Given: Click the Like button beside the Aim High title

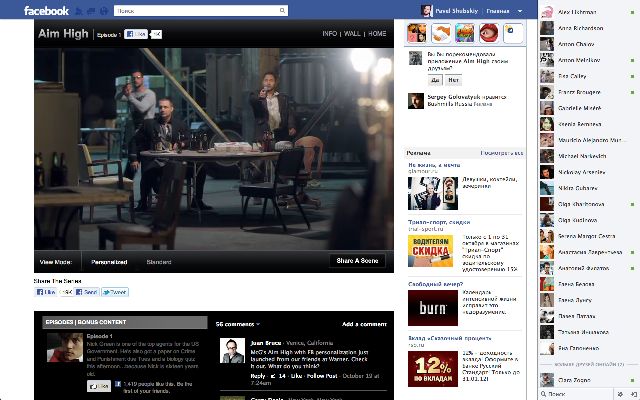Looking at the screenshot, I should pyautogui.click(x=136, y=34).
